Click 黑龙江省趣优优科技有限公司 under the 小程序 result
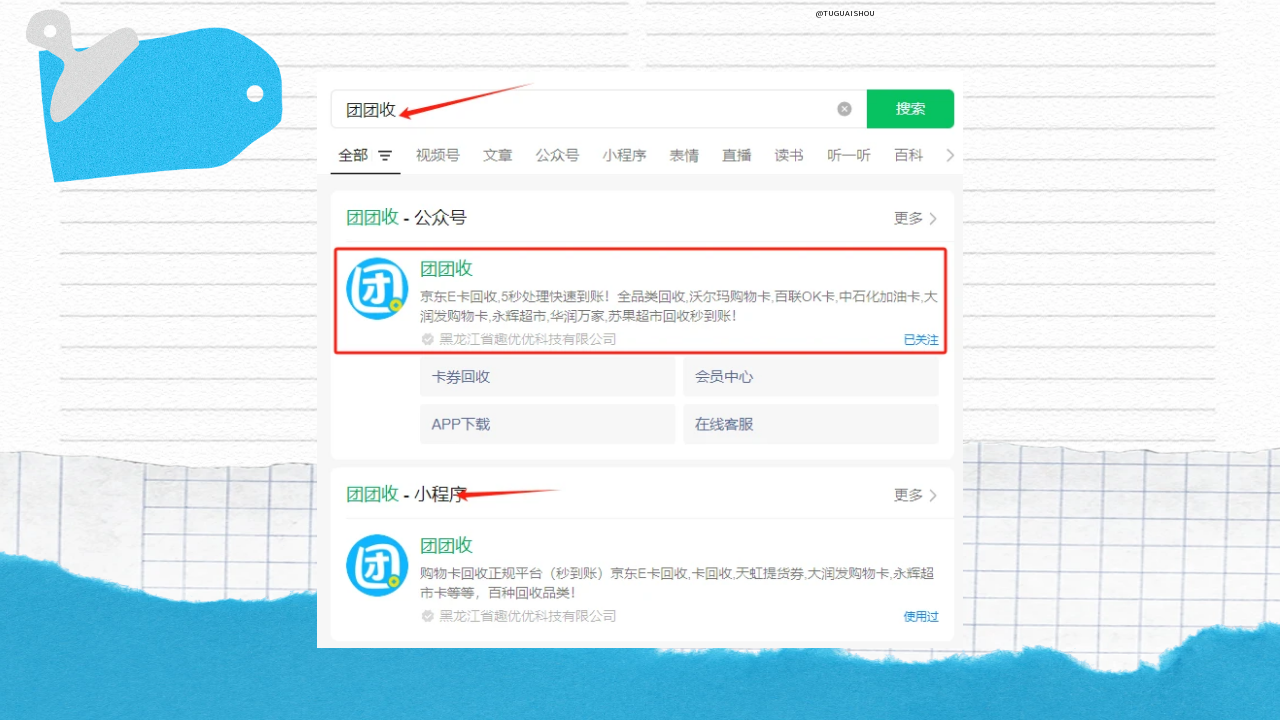 [528, 616]
